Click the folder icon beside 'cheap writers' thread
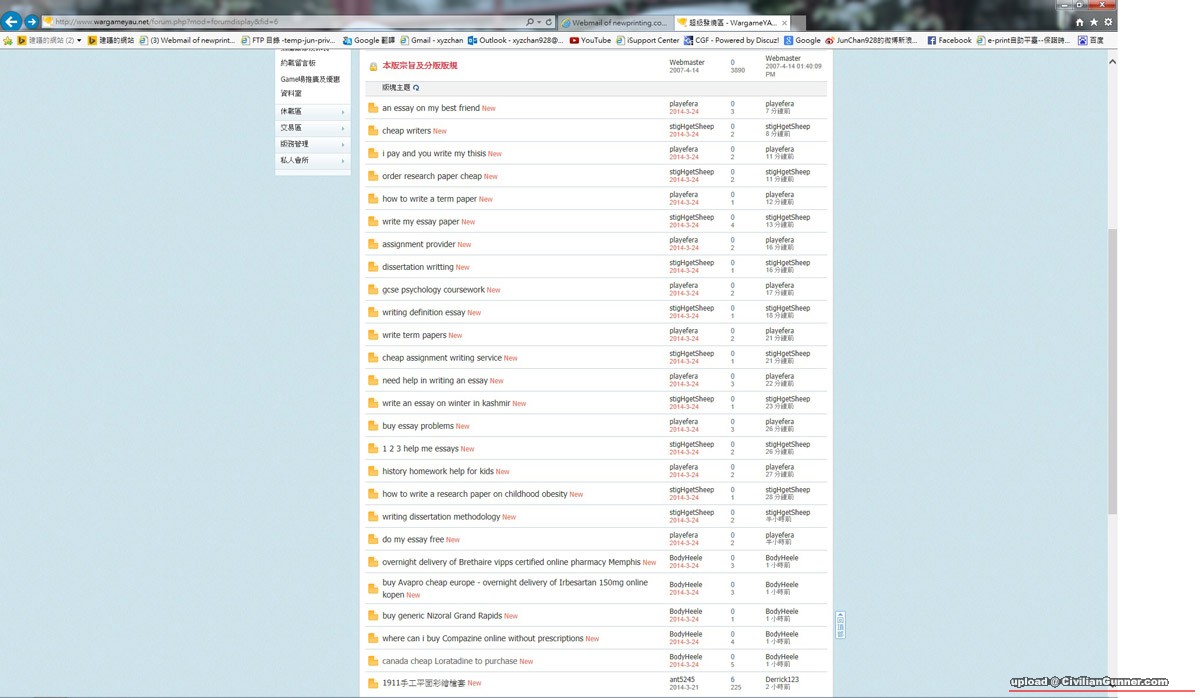The width and height of the screenshot is (1200, 698). [x=372, y=131]
